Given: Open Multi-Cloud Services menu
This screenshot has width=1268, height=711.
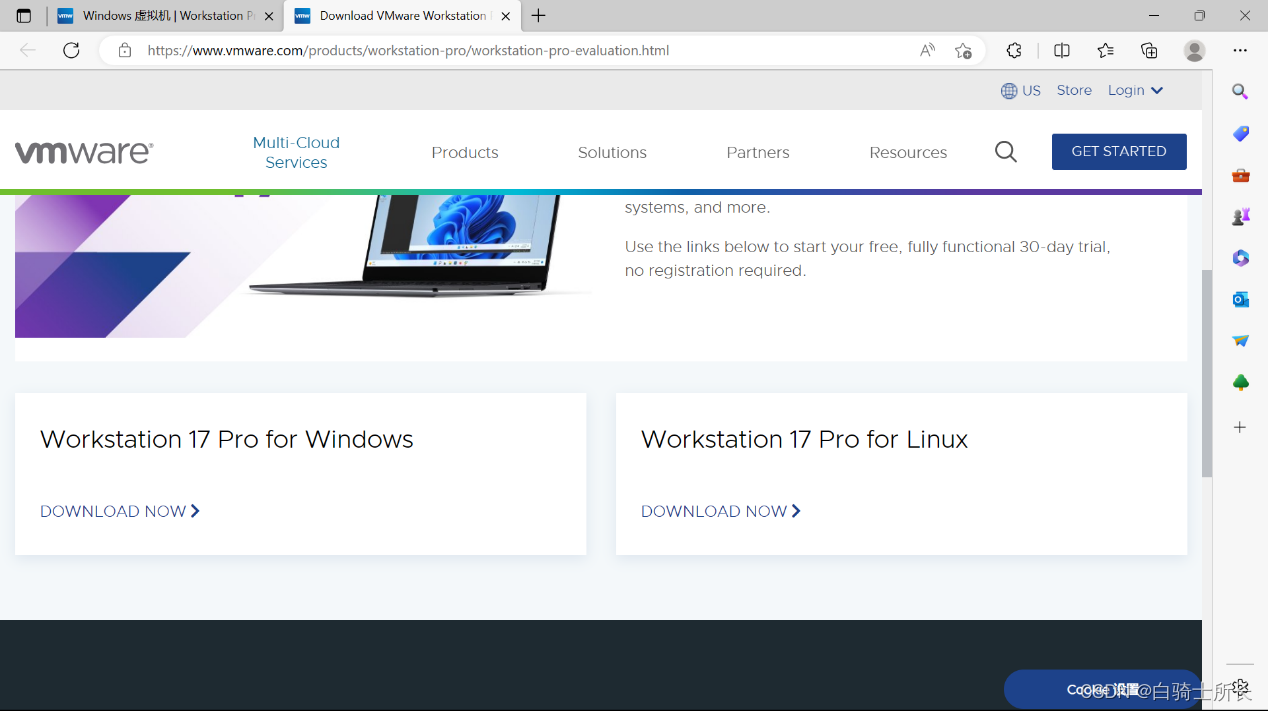Looking at the screenshot, I should pyautogui.click(x=296, y=152).
